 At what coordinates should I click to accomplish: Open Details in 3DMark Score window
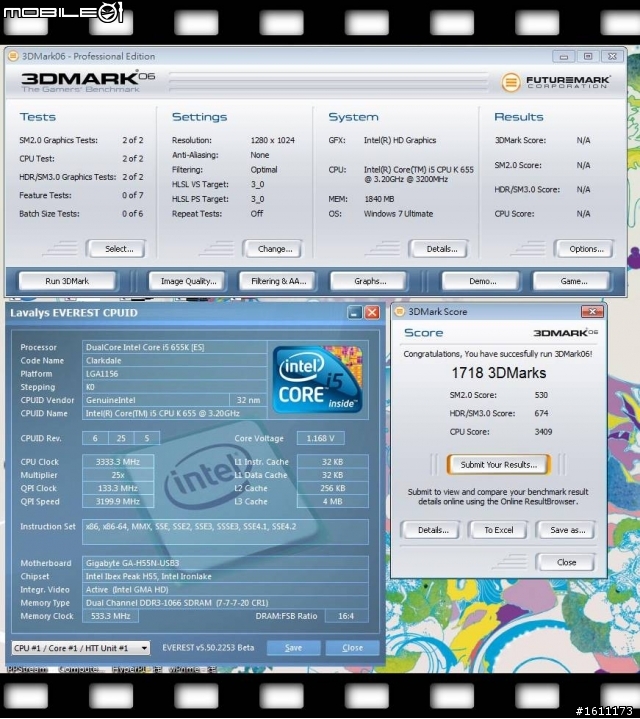[432, 530]
